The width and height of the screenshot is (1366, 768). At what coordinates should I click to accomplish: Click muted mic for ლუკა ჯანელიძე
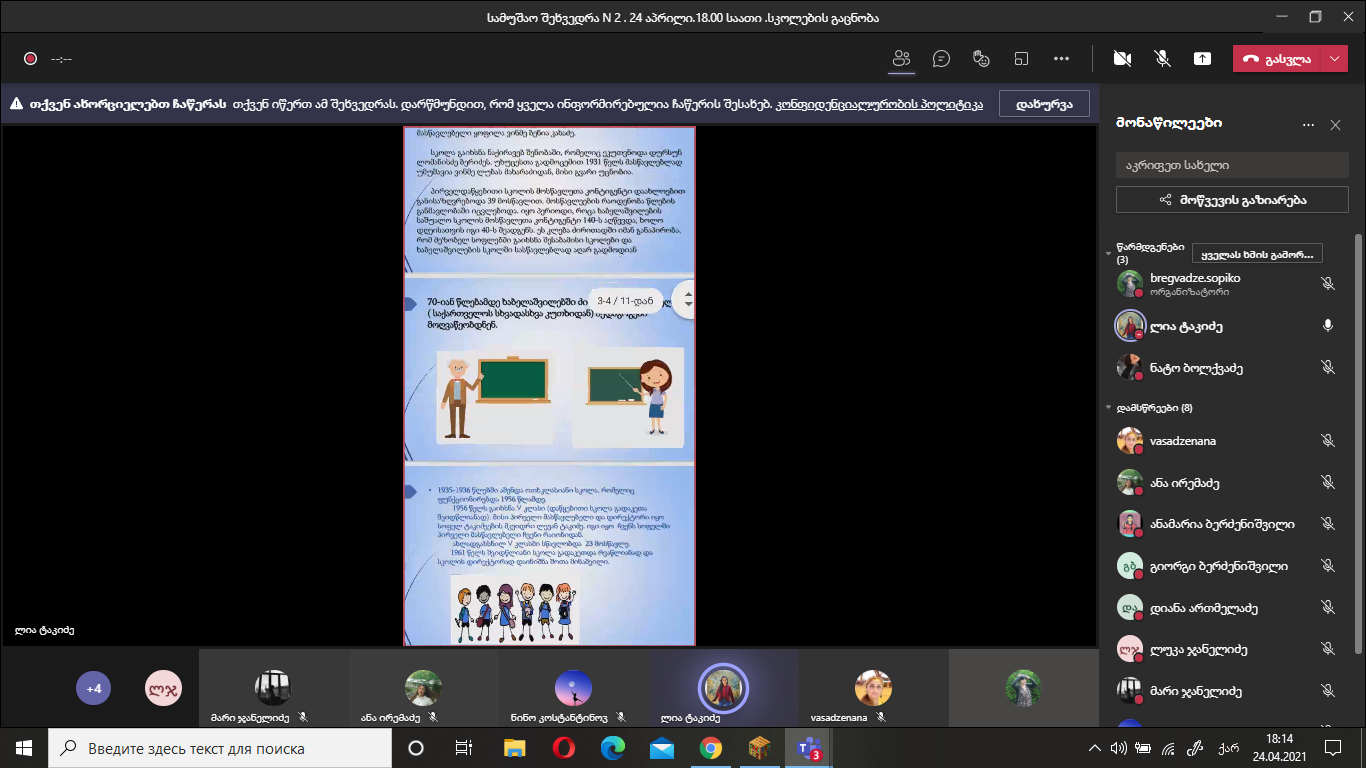point(1328,649)
